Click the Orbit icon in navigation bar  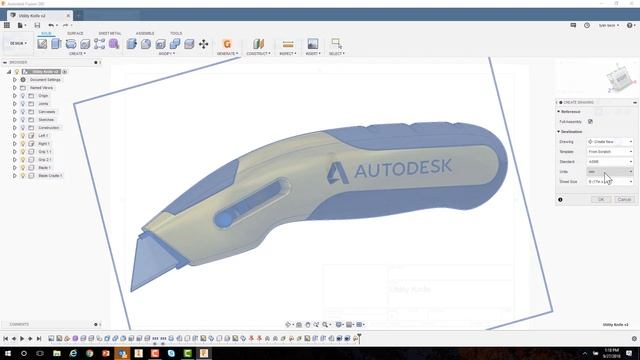click(x=289, y=324)
